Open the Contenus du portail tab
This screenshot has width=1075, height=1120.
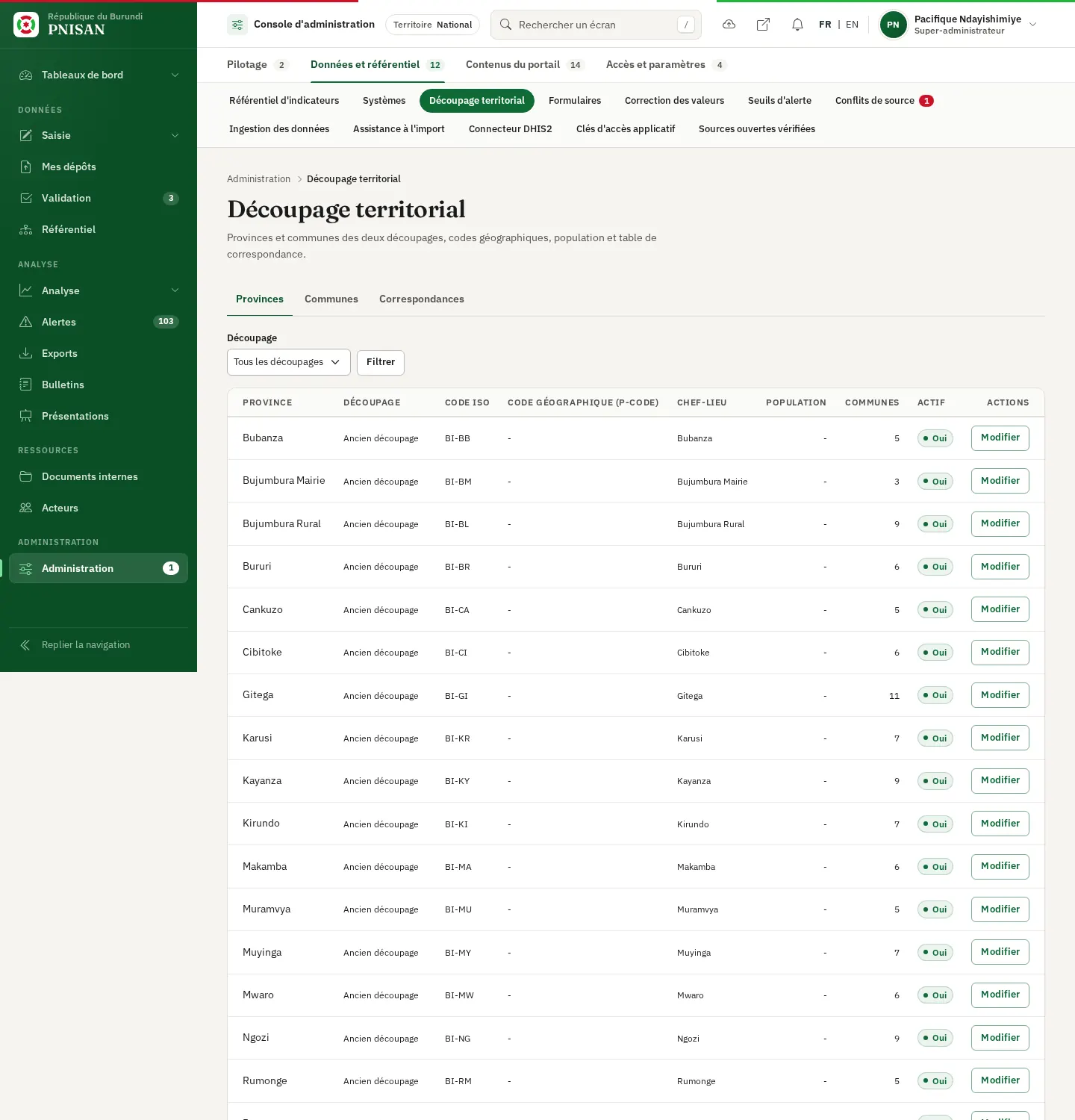pos(524,65)
